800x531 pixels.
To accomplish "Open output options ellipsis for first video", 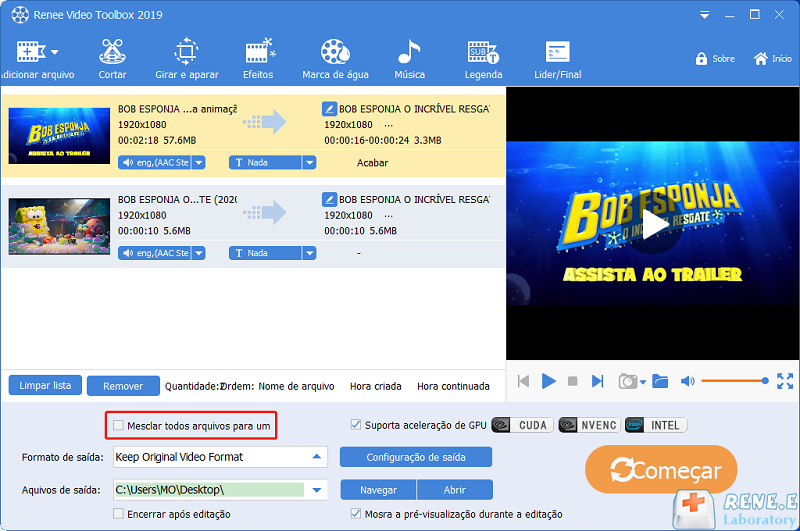I will click(388, 125).
